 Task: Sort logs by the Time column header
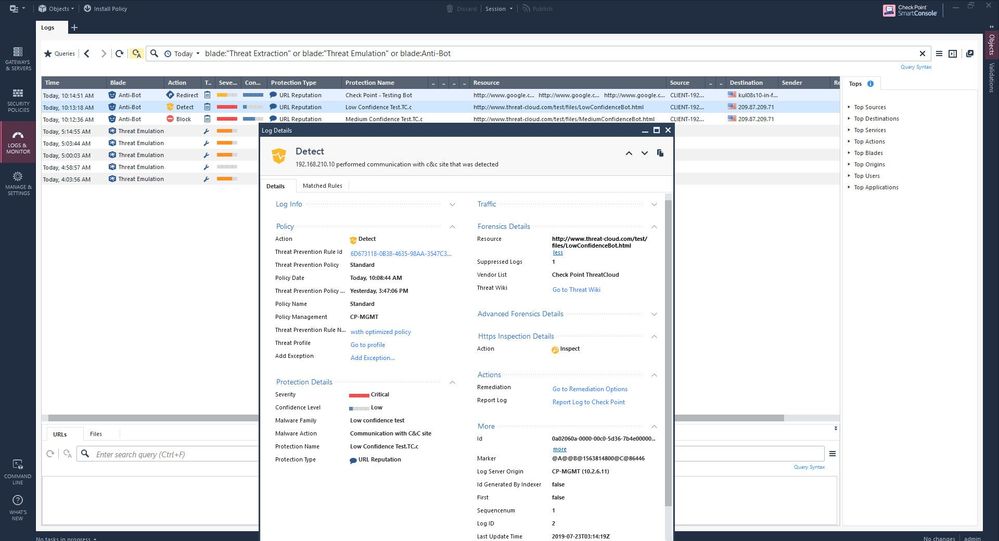pyautogui.click(x=74, y=83)
